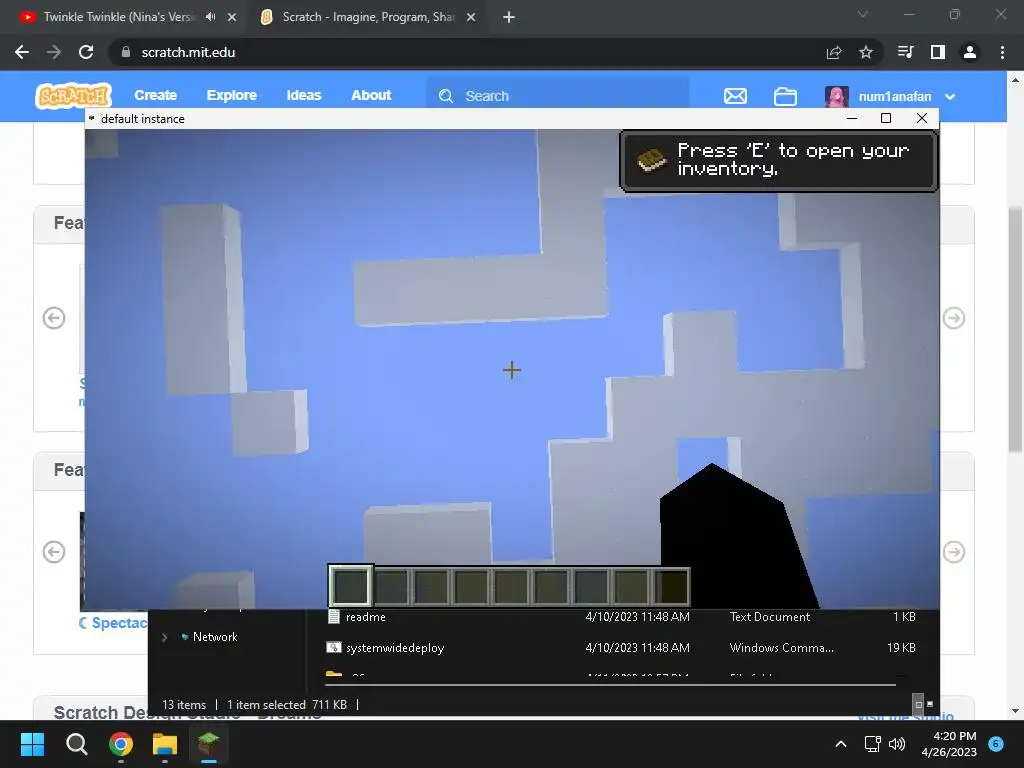Viewport: 1024px width, 768px height.
Task: Open Chrome tab search dropdown arrow
Action: [x=863, y=14]
